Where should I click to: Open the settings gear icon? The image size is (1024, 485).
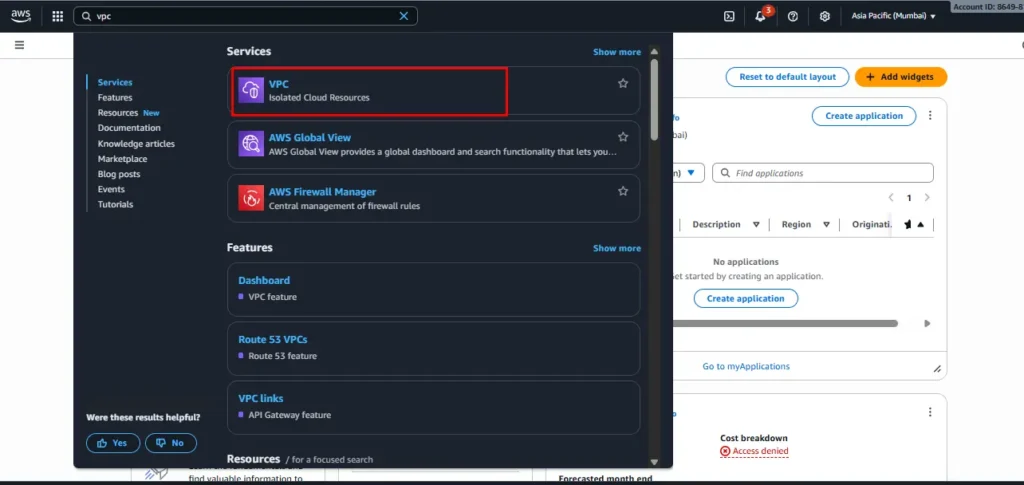coord(825,16)
